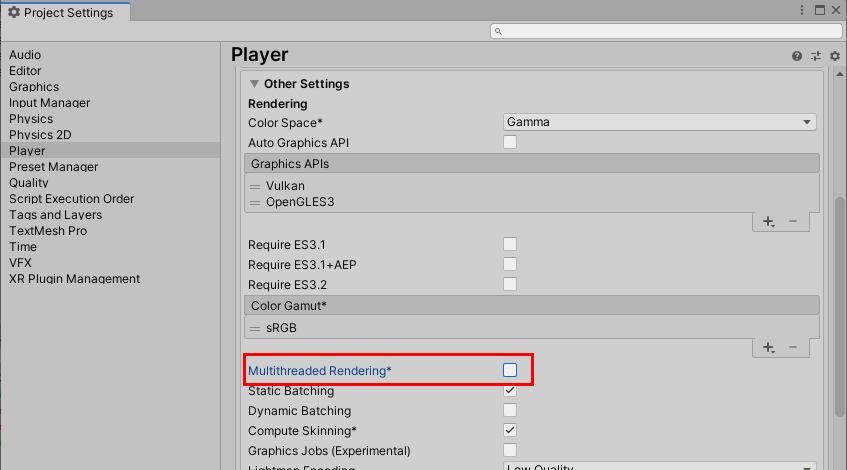Open Tags and Layers category
The image size is (847, 470).
(55, 214)
